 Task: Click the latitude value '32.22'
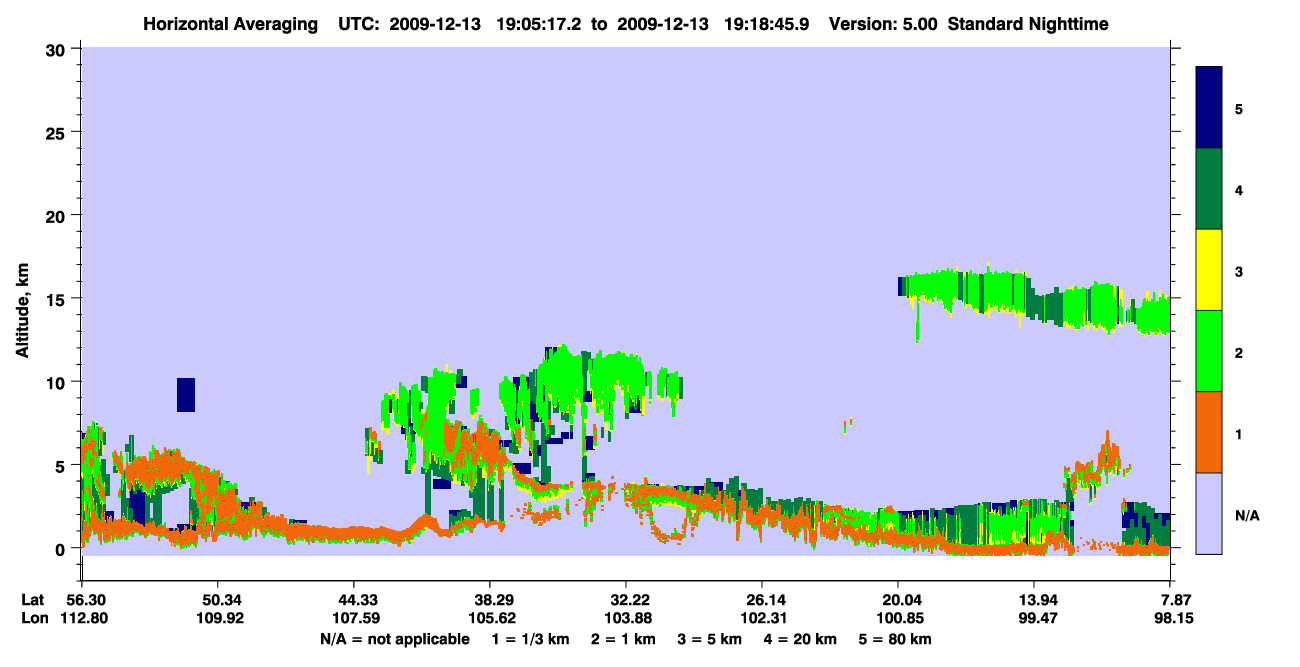click(x=626, y=600)
